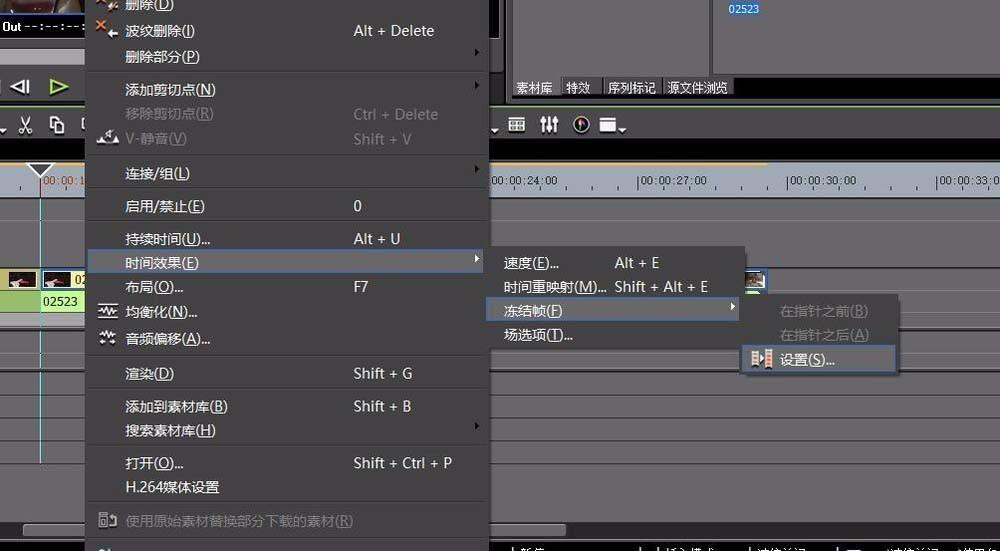Select clip thumbnail right of submenu
The width and height of the screenshot is (1000, 551).
755,280
